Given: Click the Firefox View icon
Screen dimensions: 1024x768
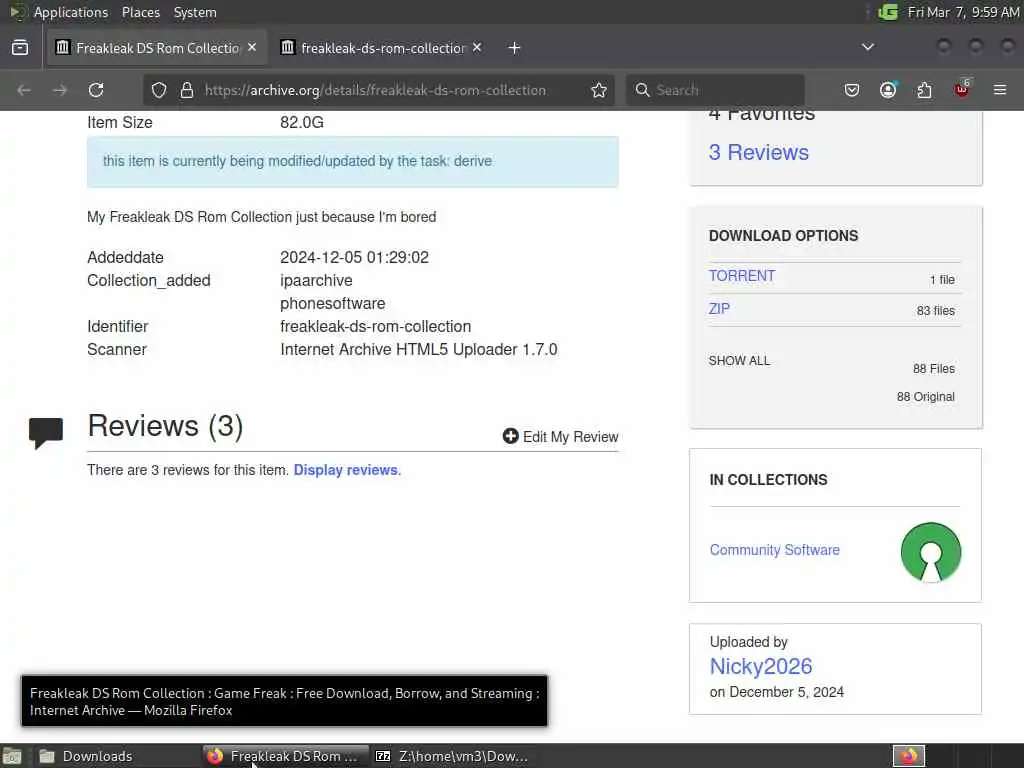Looking at the screenshot, I should click(20, 48).
